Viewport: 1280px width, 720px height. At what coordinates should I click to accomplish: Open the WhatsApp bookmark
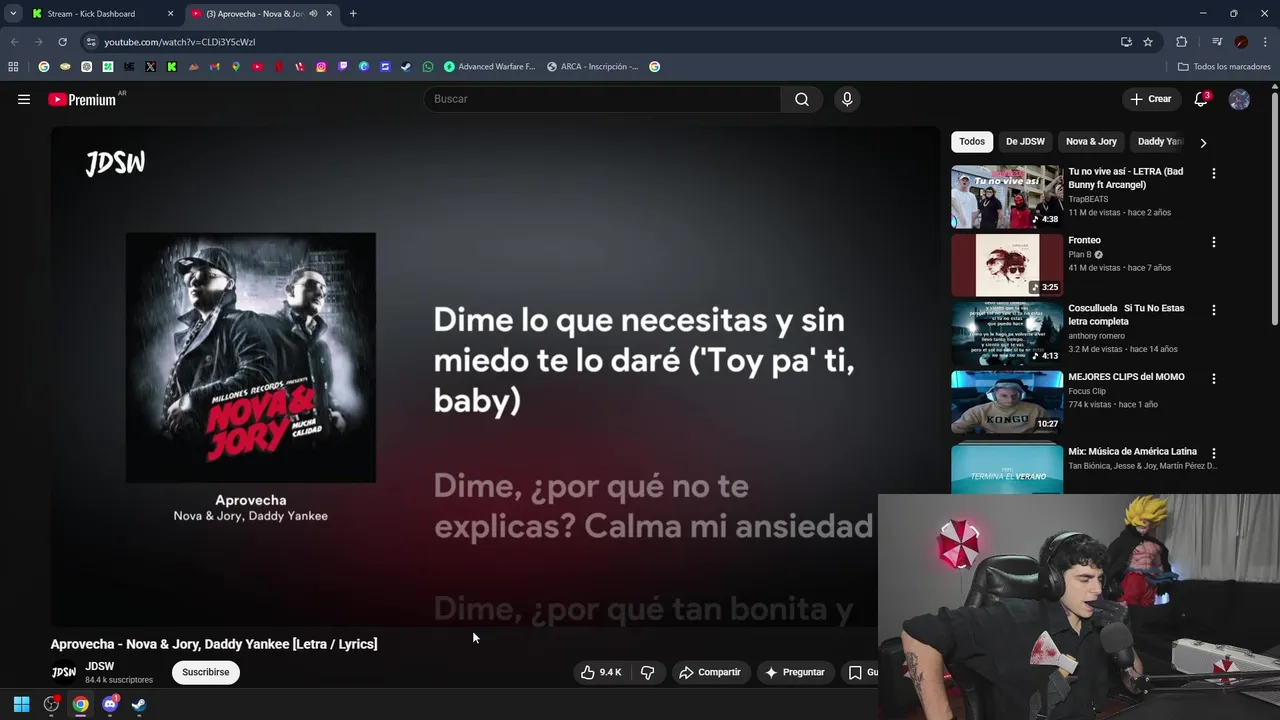(428, 67)
